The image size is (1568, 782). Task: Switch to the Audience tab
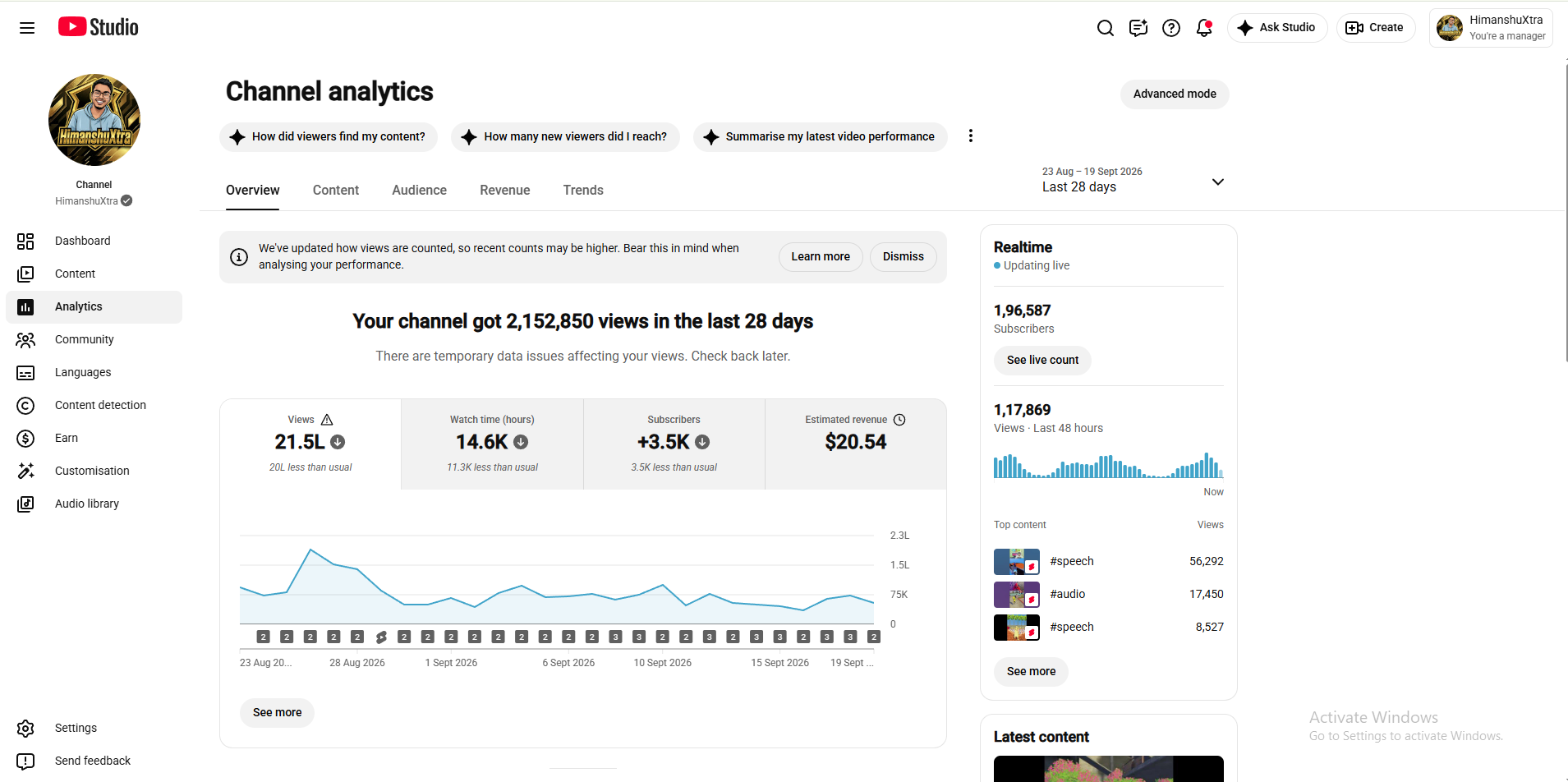click(420, 191)
